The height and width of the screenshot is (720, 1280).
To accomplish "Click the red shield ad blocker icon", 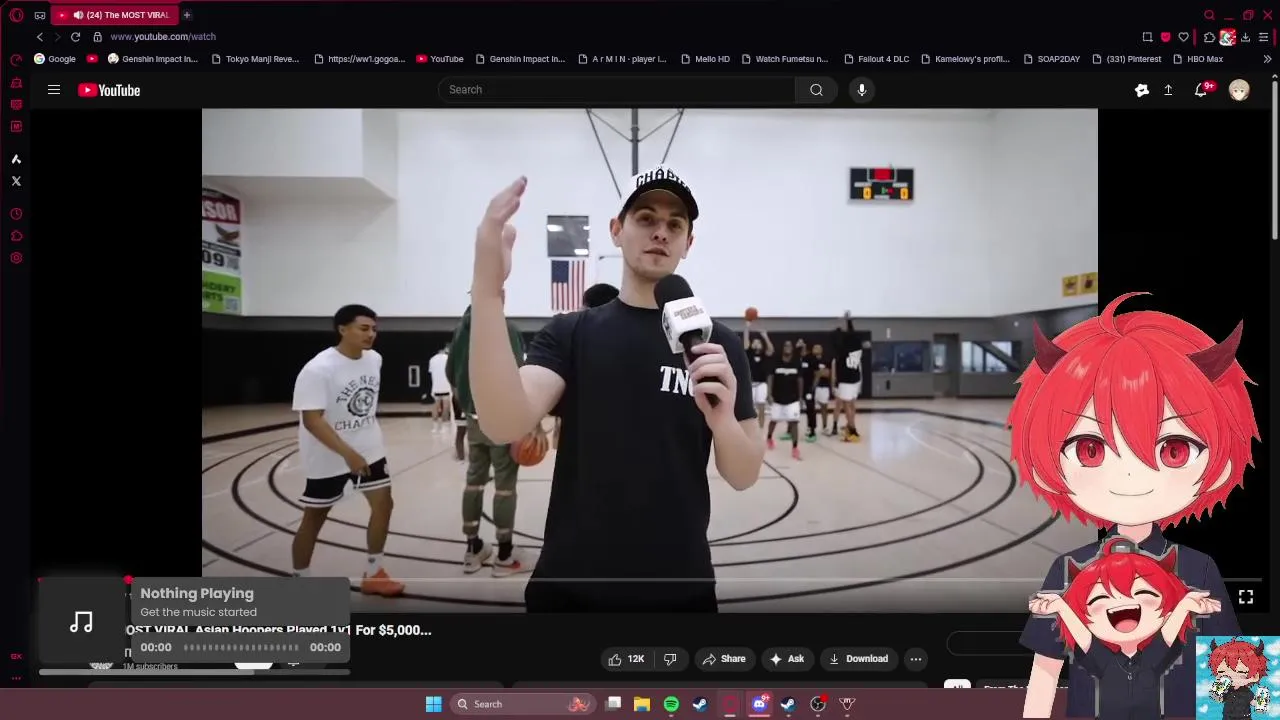I will (1165, 37).
